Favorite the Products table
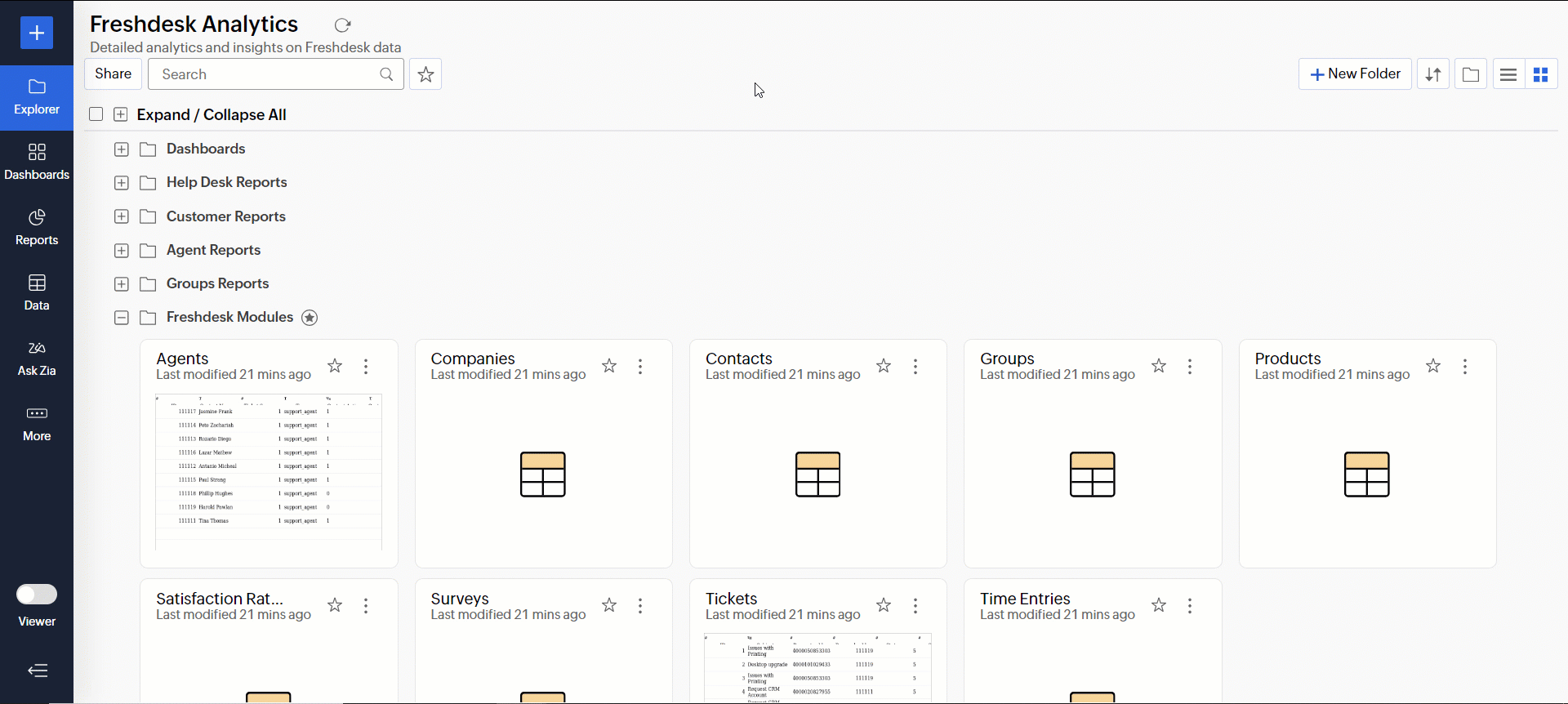The image size is (1568, 704). [x=1433, y=366]
